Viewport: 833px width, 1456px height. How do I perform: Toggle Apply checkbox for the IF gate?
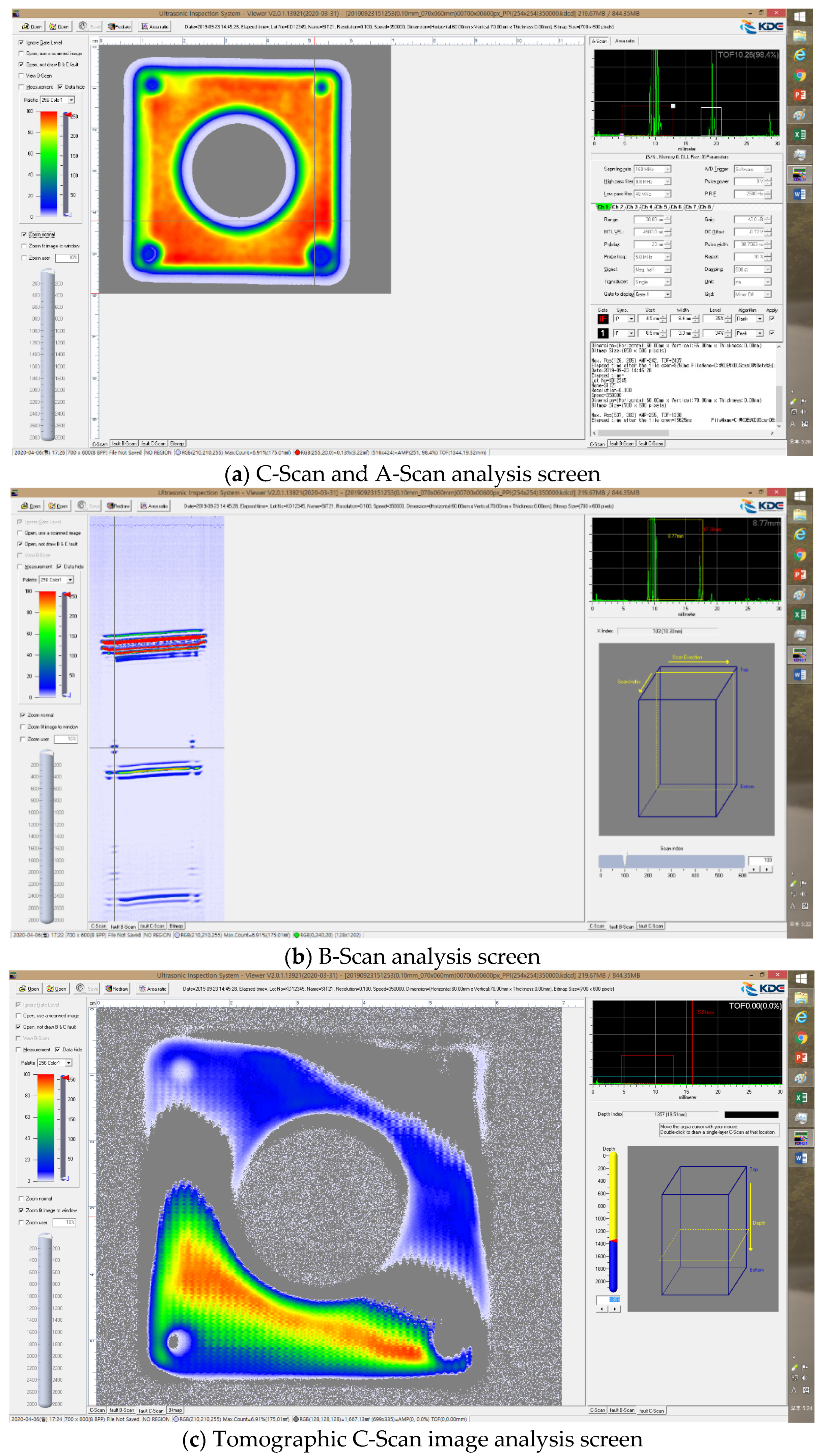(x=771, y=319)
